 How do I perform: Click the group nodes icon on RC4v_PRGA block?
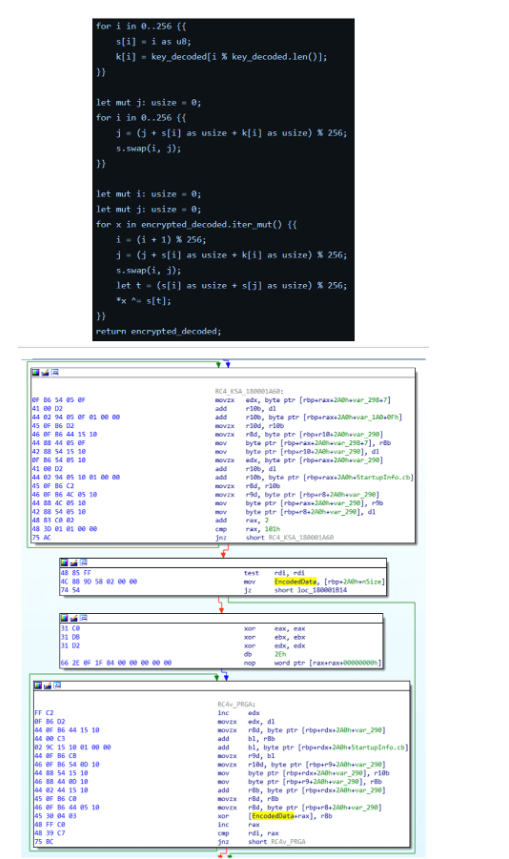point(57,685)
